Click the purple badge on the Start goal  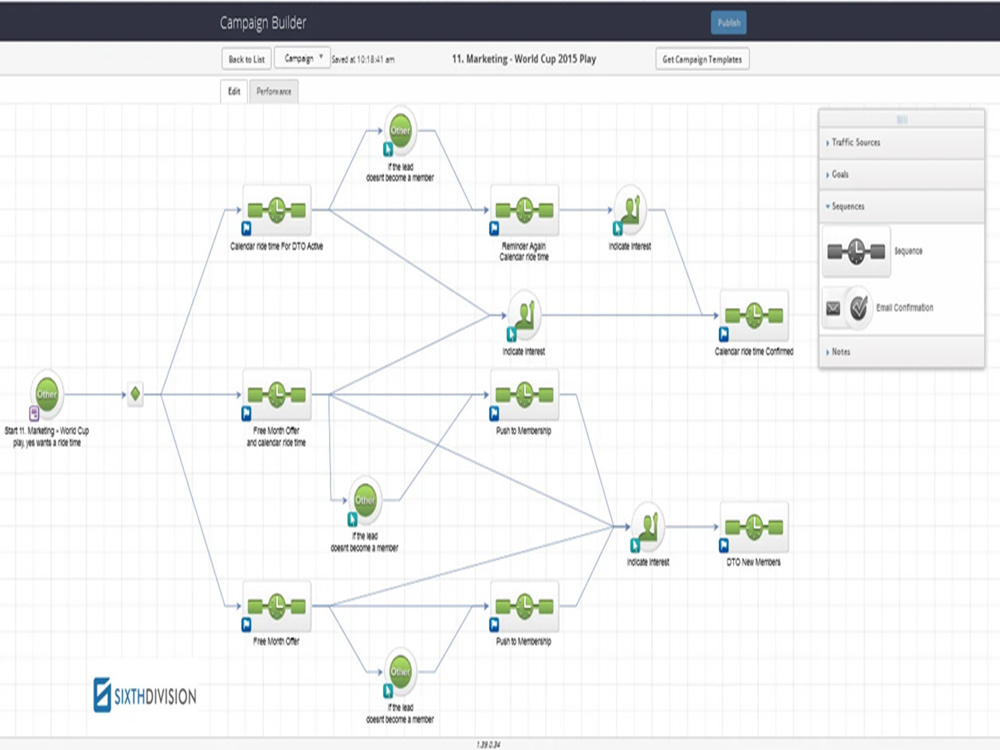tap(34, 413)
